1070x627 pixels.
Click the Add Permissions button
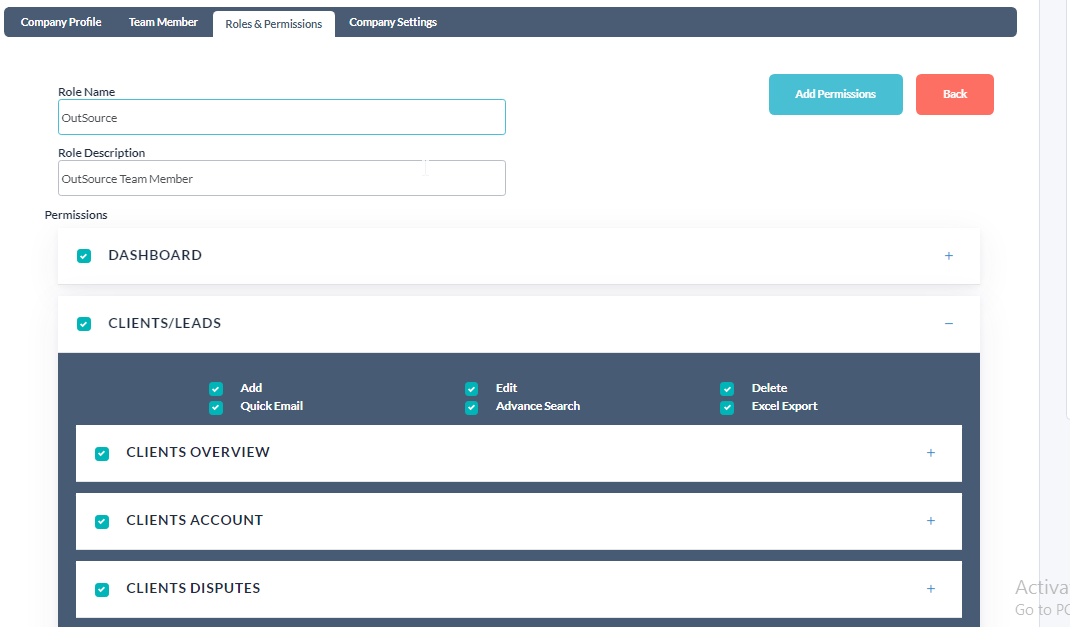click(x=835, y=94)
